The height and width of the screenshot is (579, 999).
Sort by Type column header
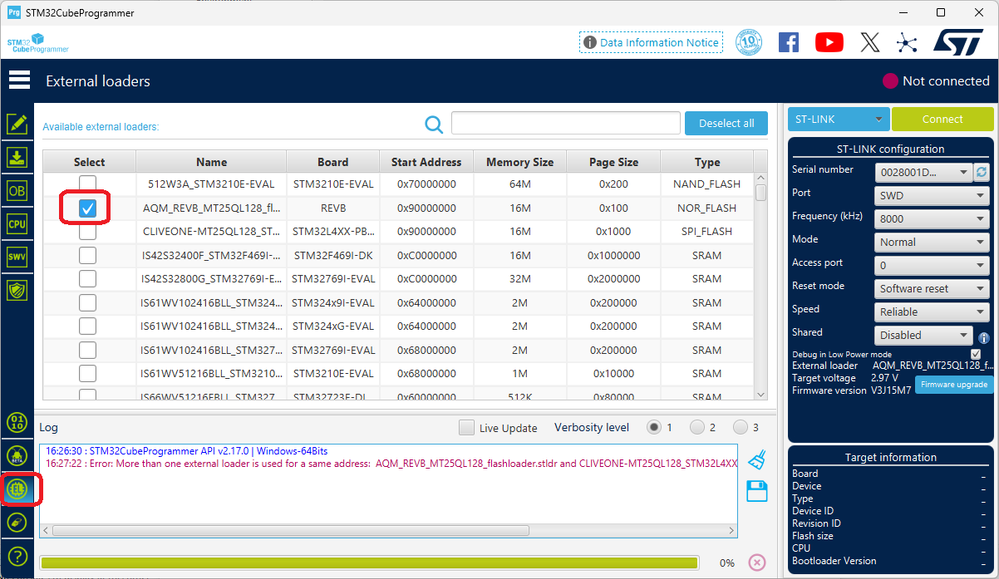coord(707,162)
